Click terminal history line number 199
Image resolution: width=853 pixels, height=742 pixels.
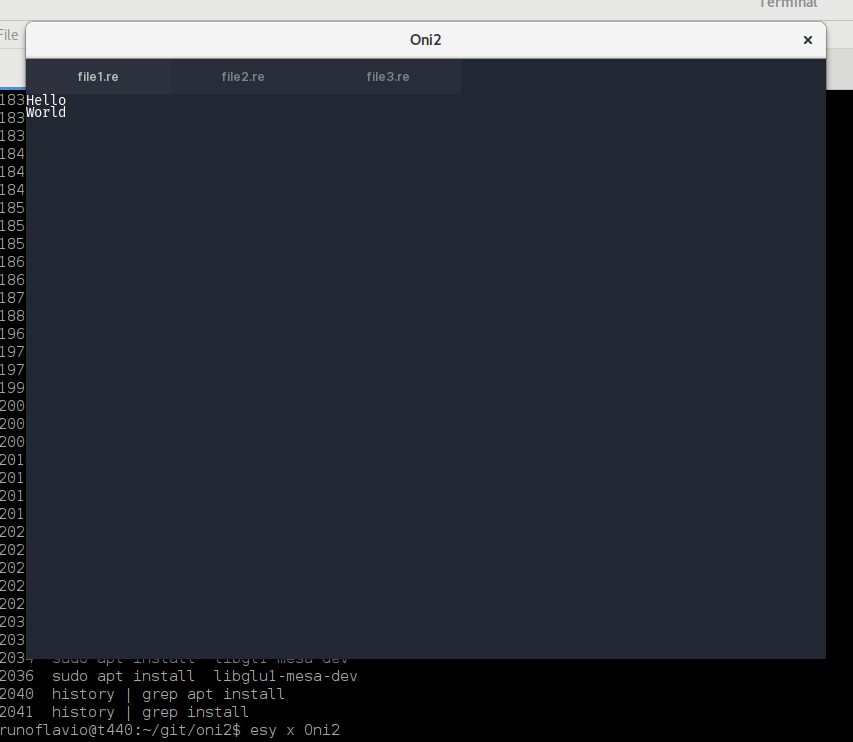13,388
